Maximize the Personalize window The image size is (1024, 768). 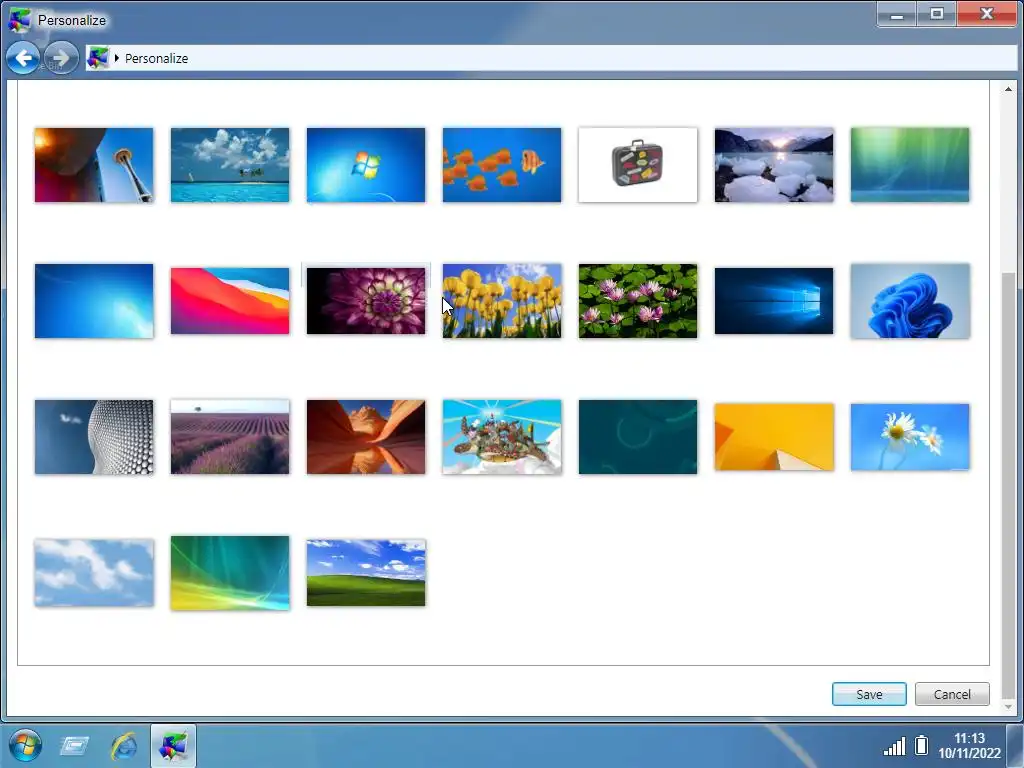[x=936, y=14]
